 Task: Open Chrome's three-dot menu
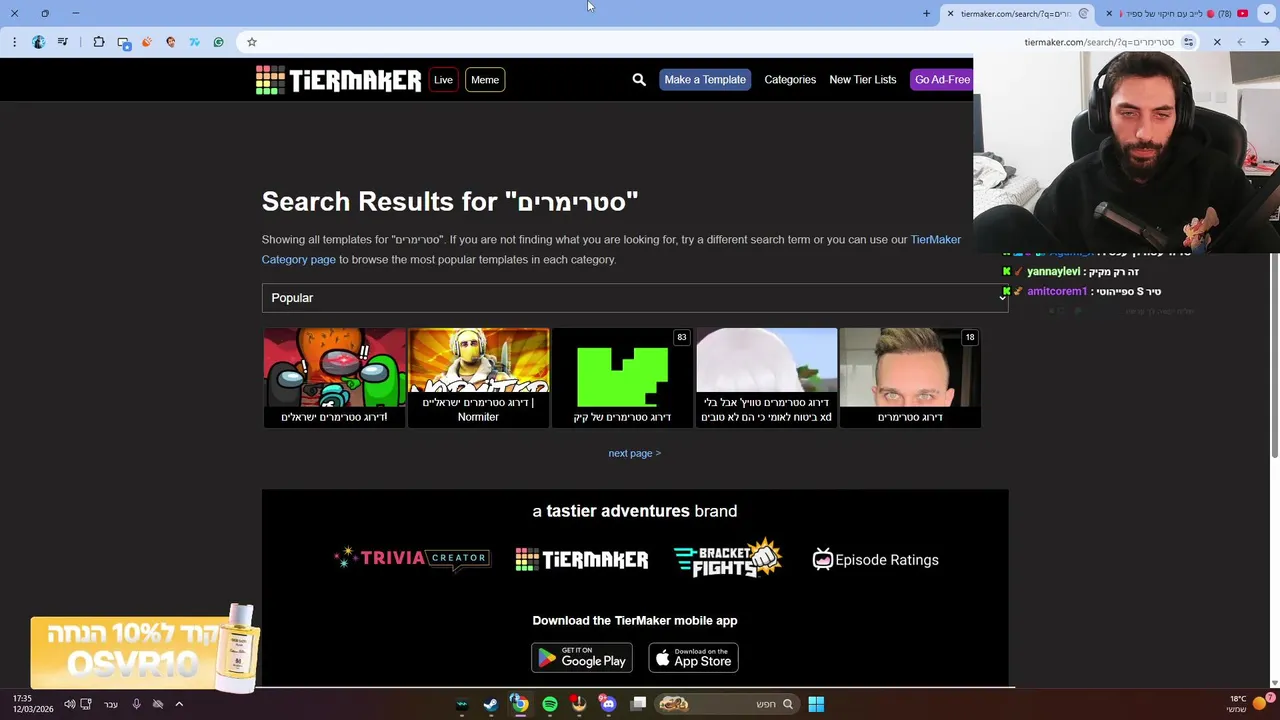coord(14,42)
